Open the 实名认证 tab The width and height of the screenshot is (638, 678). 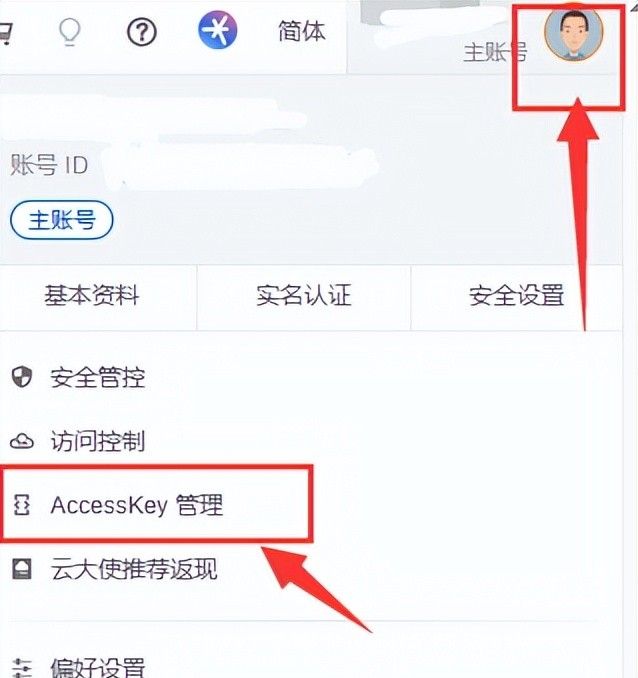[x=304, y=297]
